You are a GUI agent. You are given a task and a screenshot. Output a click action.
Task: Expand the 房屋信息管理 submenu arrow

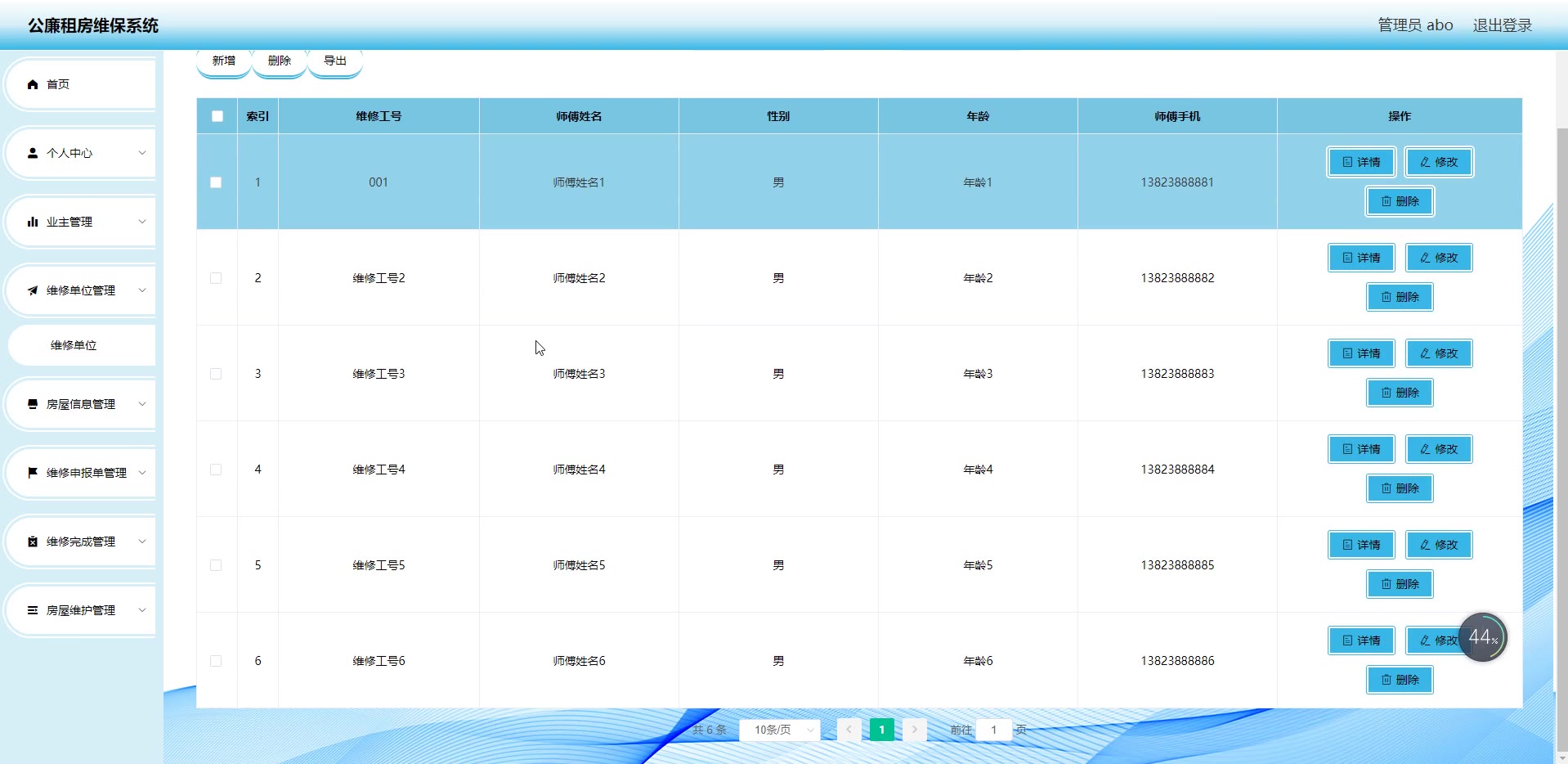point(142,404)
